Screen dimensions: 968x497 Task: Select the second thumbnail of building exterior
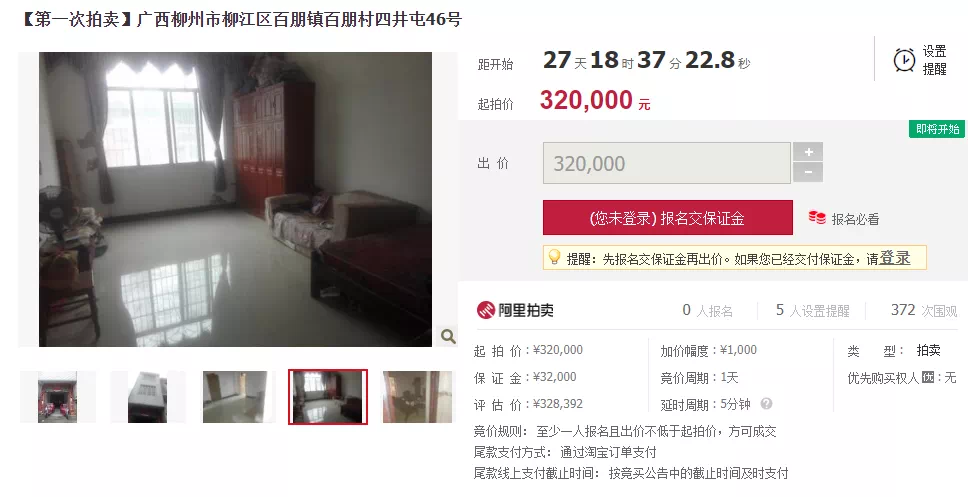148,397
